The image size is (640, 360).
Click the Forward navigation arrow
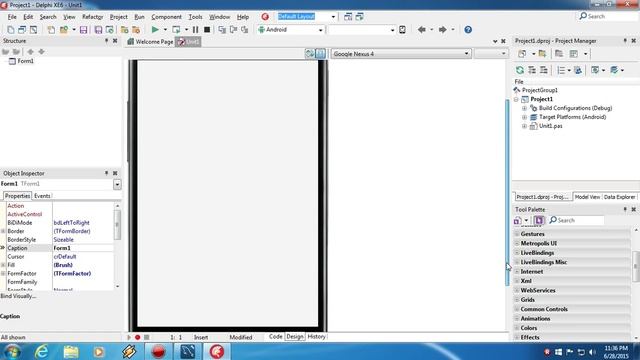(x=442, y=30)
